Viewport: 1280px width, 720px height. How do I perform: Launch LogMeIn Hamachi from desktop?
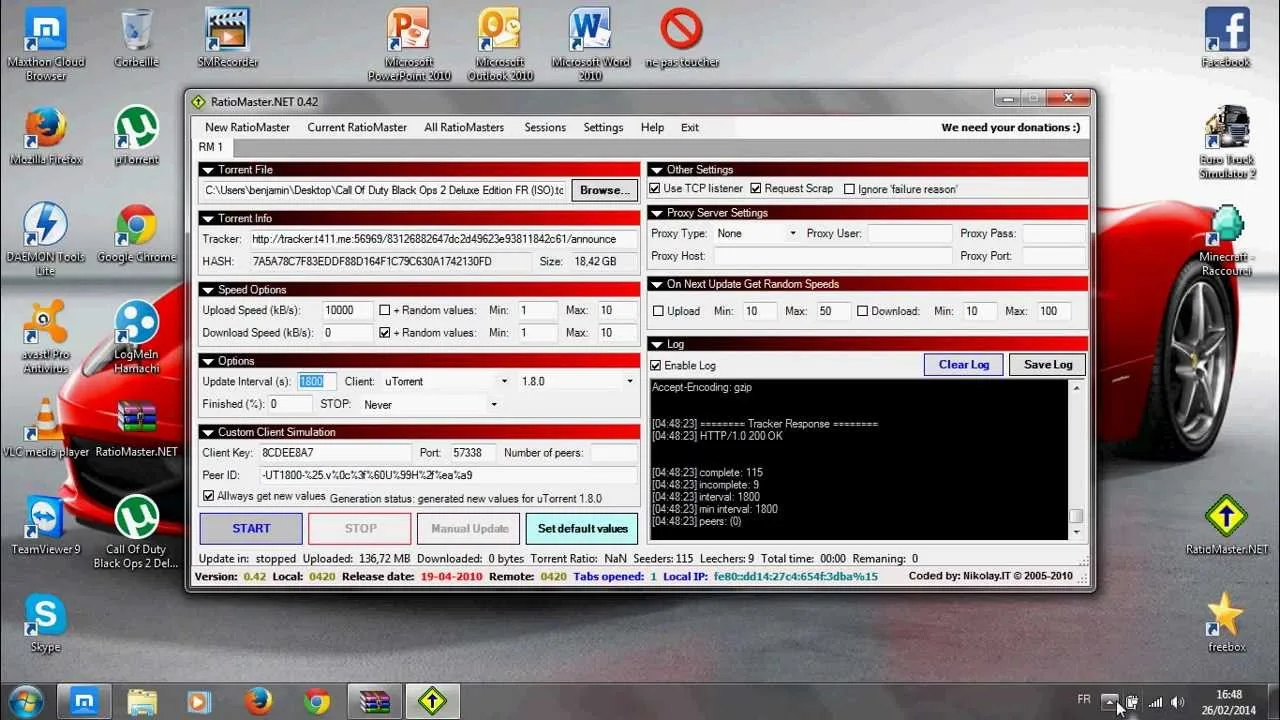coord(137,337)
